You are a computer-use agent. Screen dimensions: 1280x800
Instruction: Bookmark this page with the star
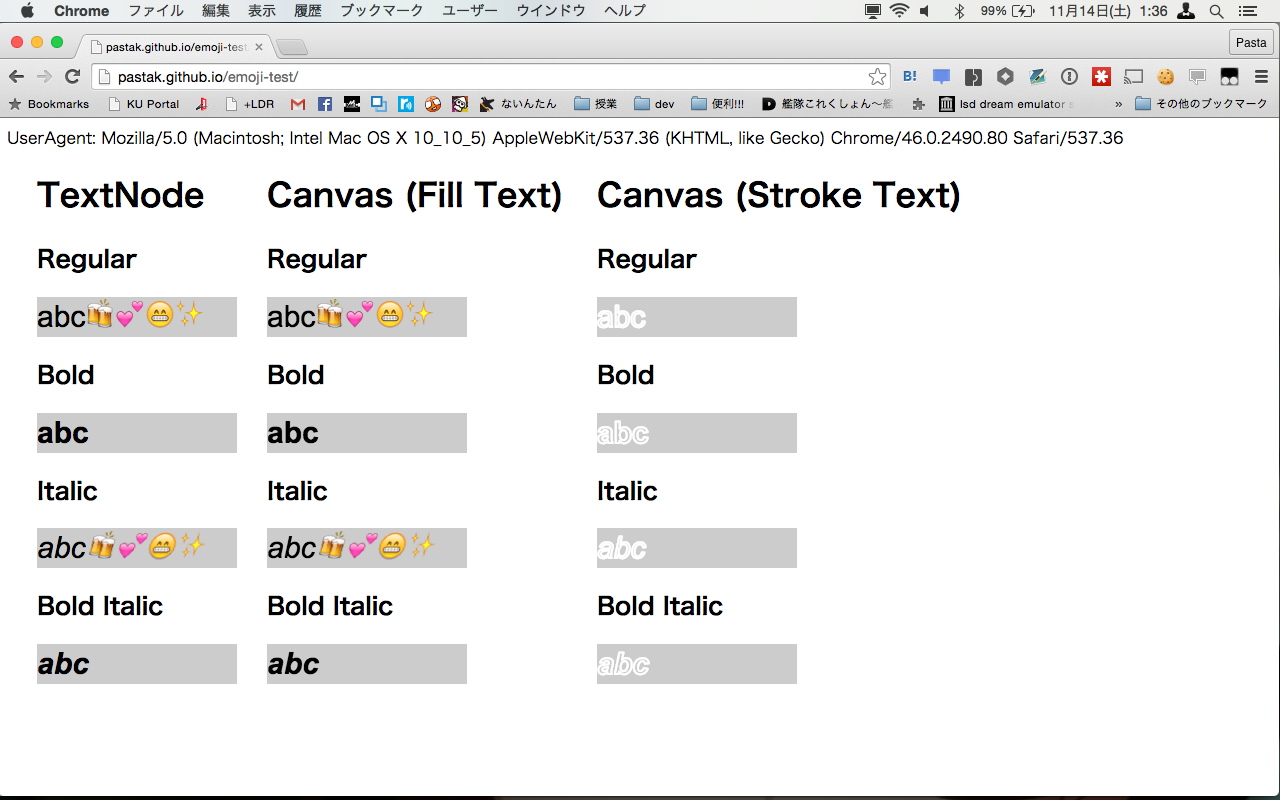tap(877, 76)
